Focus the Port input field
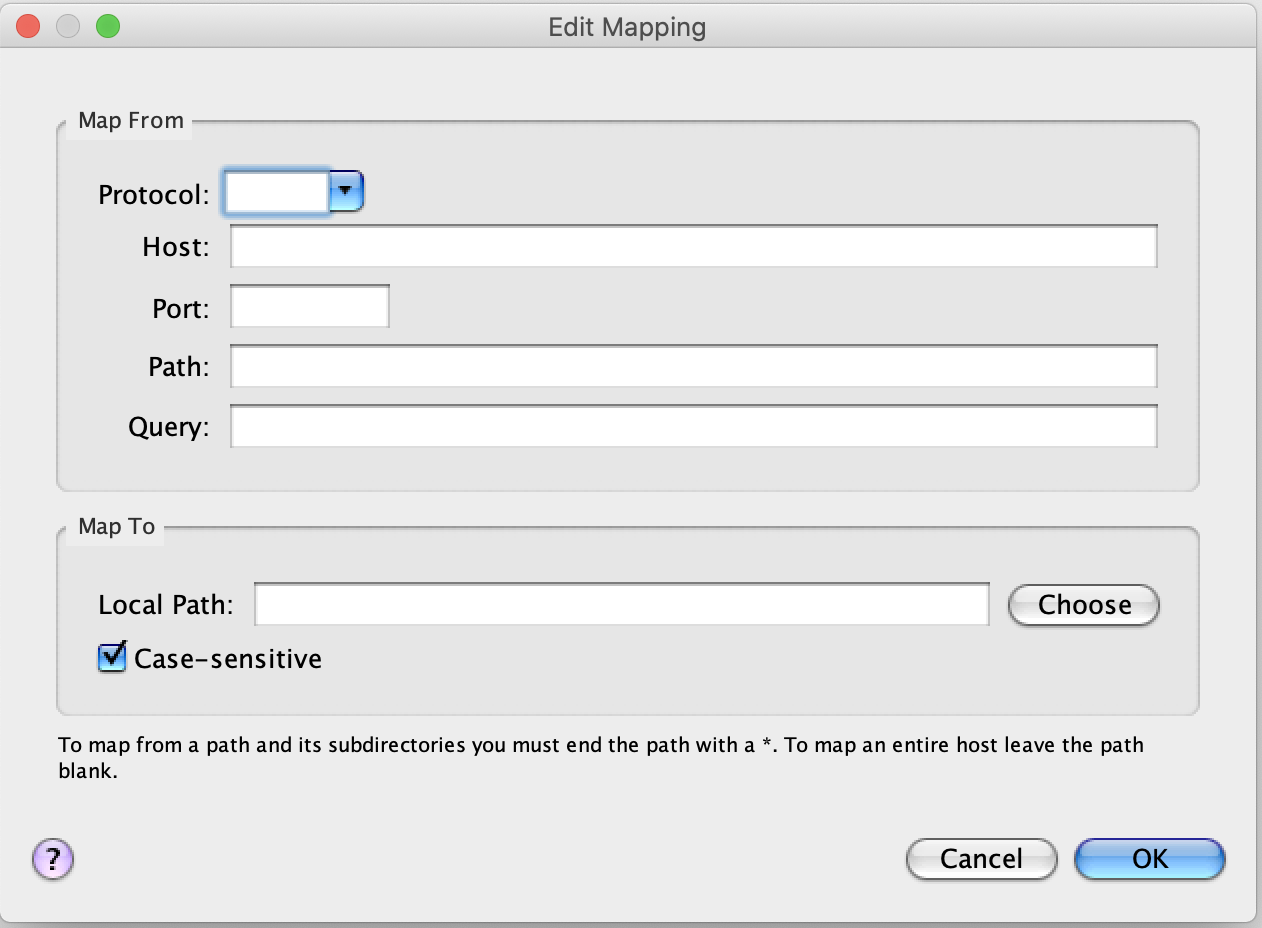This screenshot has width=1262, height=928. tap(308, 307)
